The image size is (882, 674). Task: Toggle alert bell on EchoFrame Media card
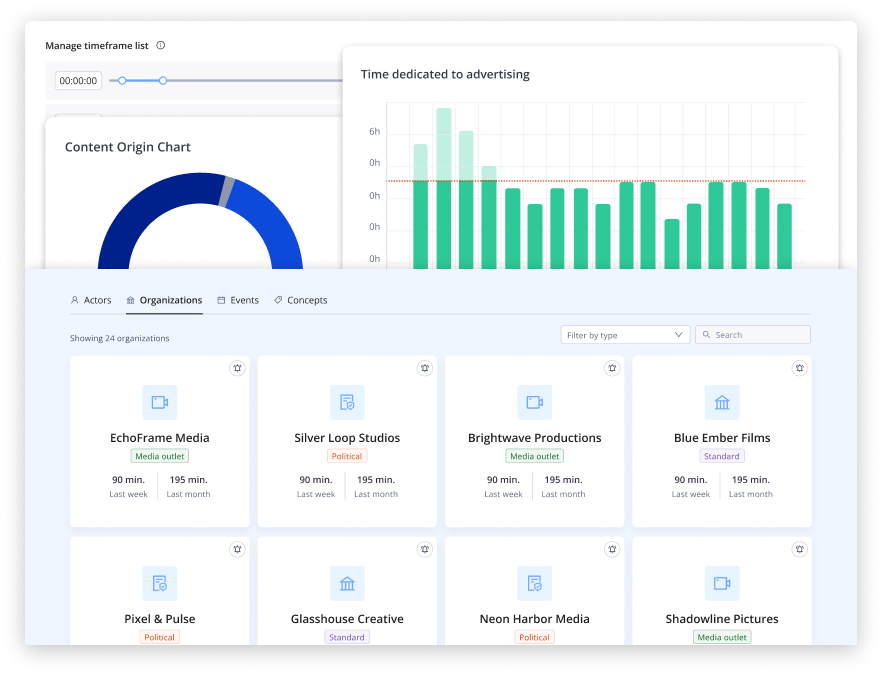pyautogui.click(x=237, y=368)
